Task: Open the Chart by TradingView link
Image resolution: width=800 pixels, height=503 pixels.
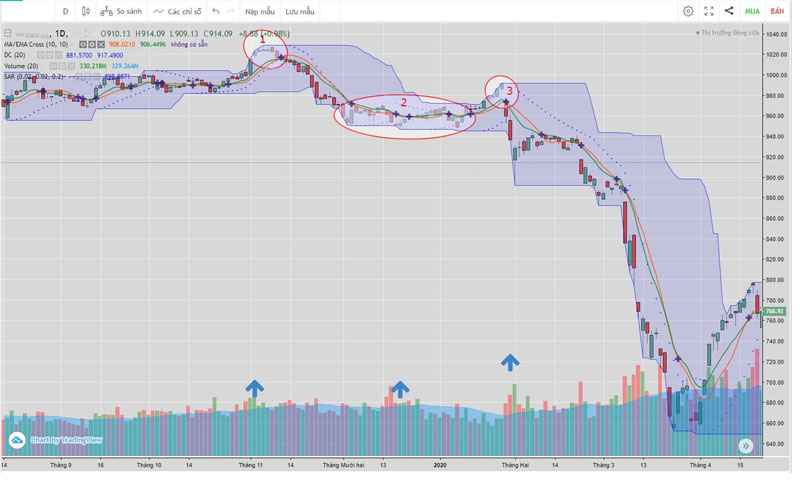Action: 66,440
